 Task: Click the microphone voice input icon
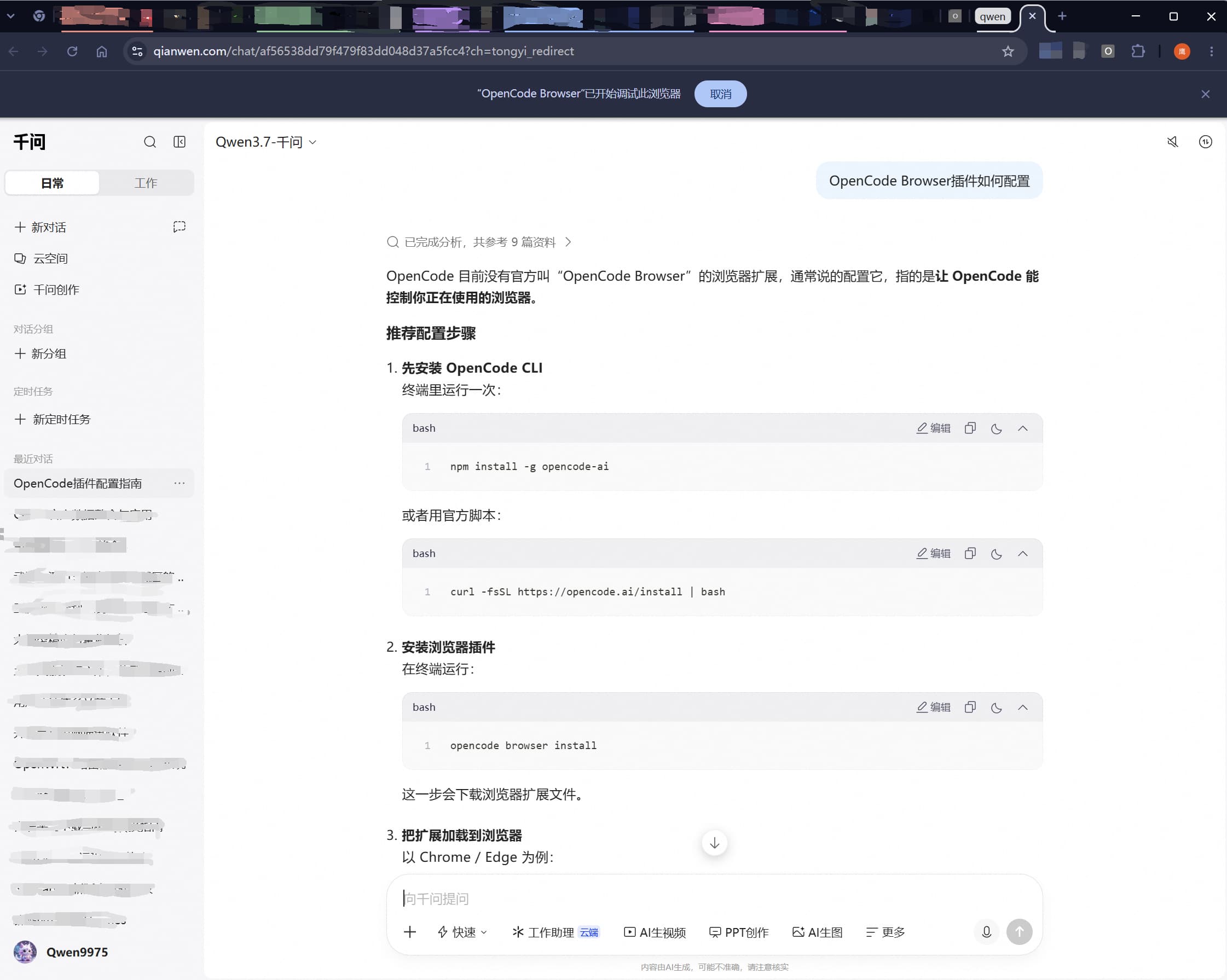(x=986, y=932)
